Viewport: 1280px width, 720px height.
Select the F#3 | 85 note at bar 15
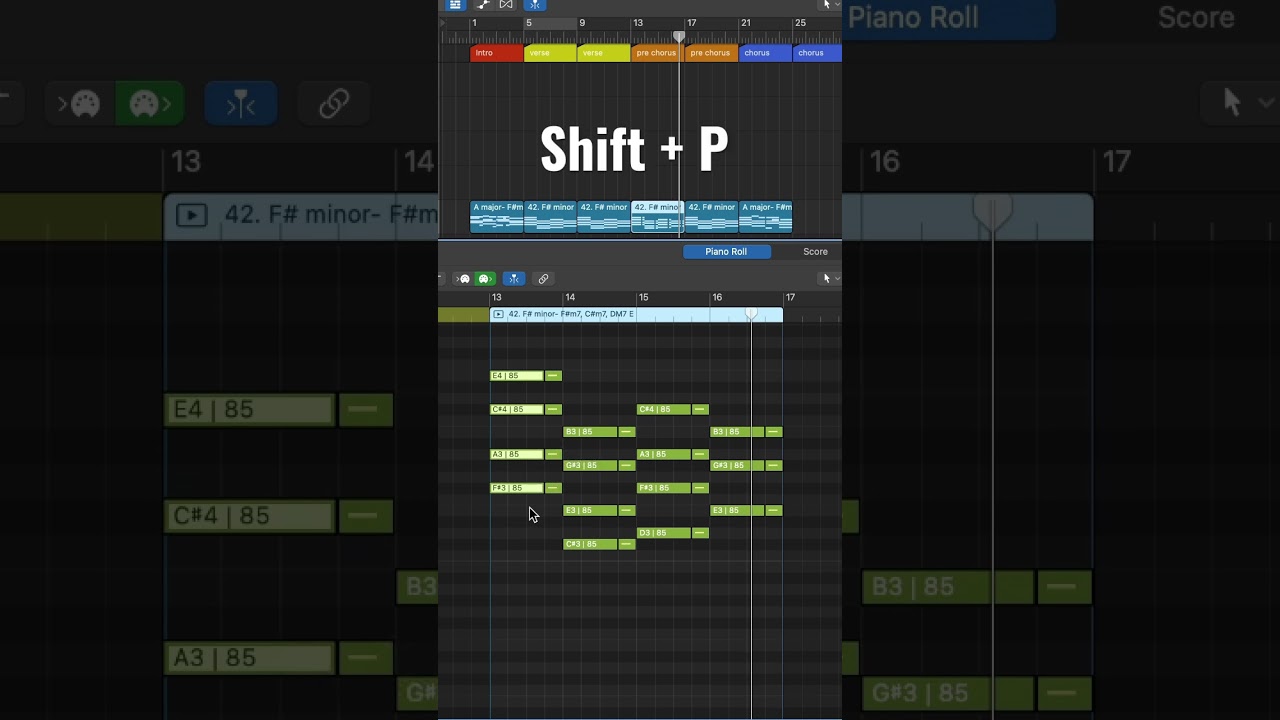click(664, 488)
